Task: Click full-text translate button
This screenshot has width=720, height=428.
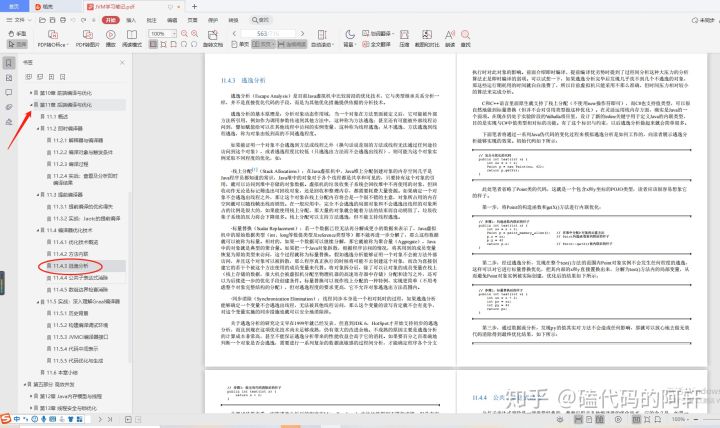Action: [x=376, y=44]
